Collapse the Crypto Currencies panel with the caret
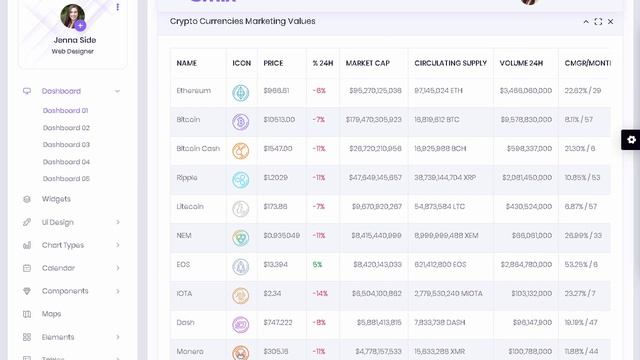640x360 pixels. [x=586, y=22]
